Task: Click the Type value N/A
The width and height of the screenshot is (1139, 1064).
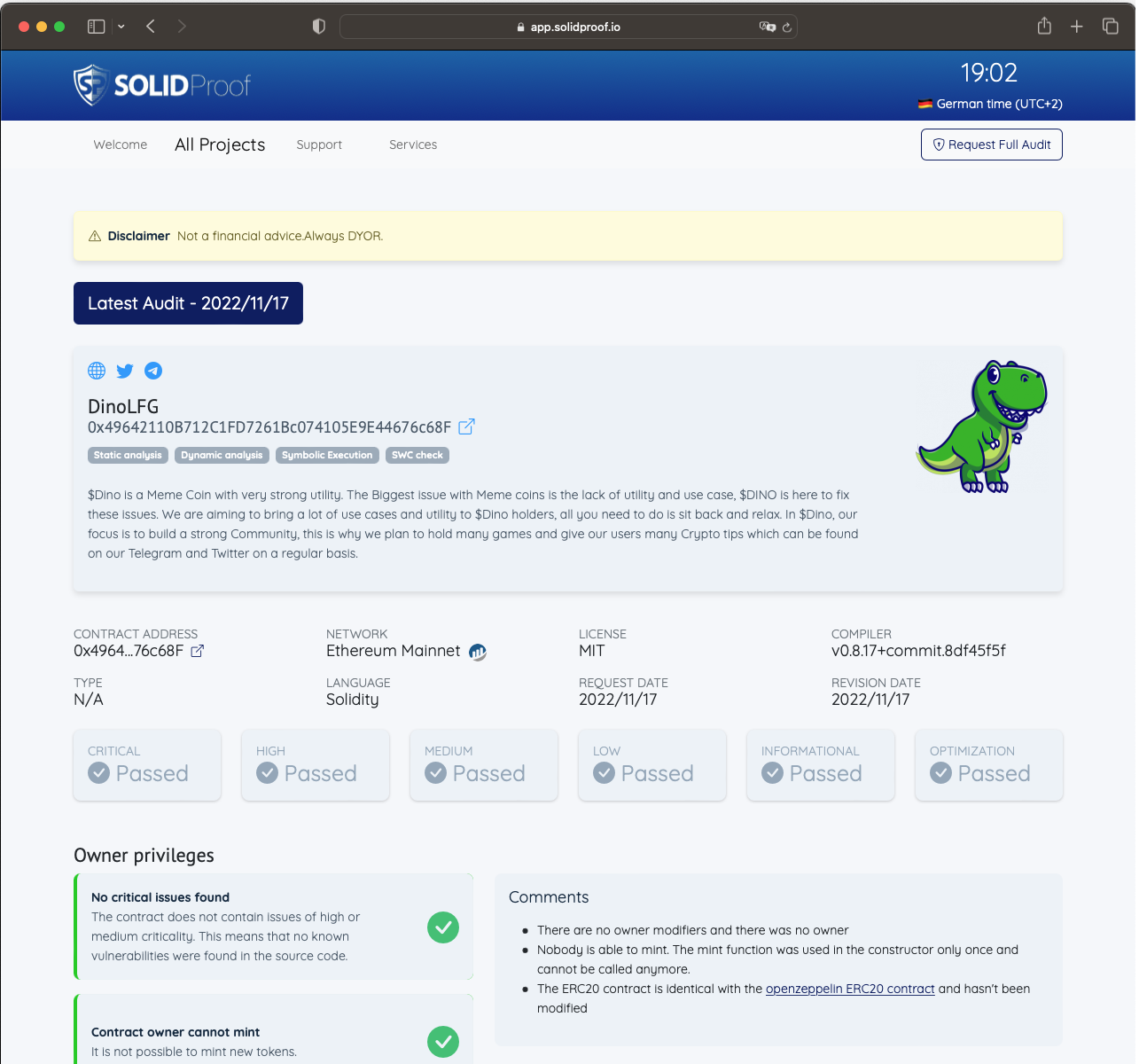Action: pyautogui.click(x=89, y=700)
